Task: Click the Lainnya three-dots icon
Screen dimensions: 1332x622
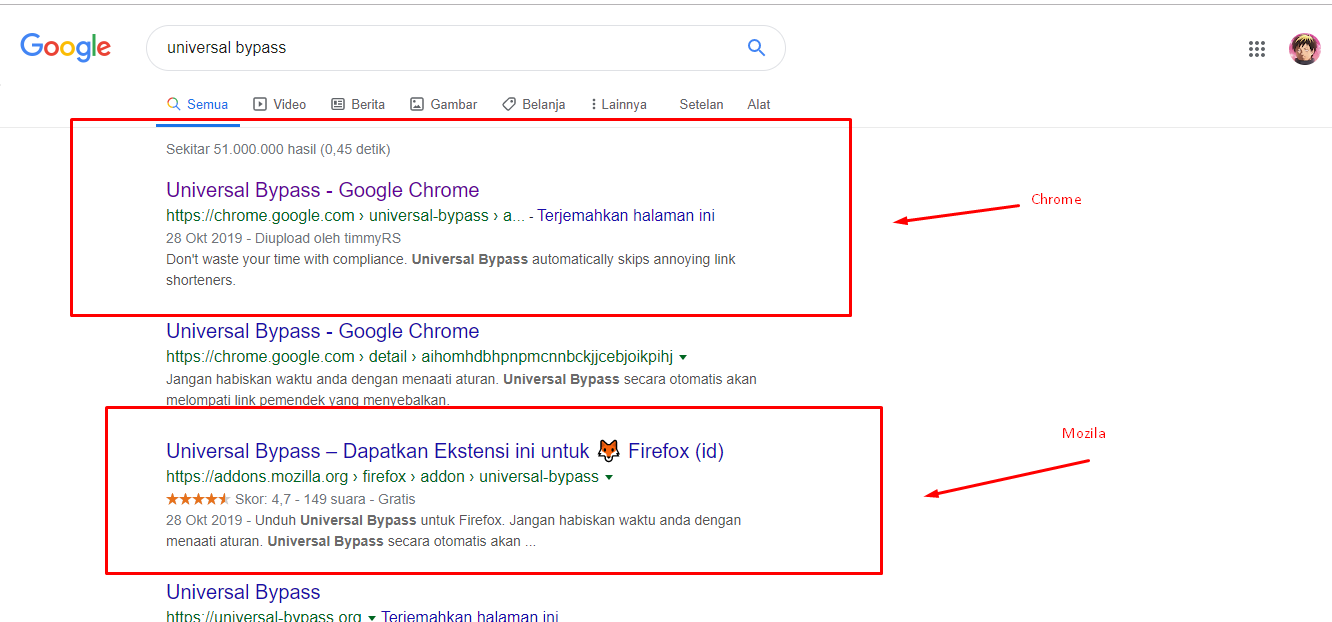Action: tap(594, 104)
